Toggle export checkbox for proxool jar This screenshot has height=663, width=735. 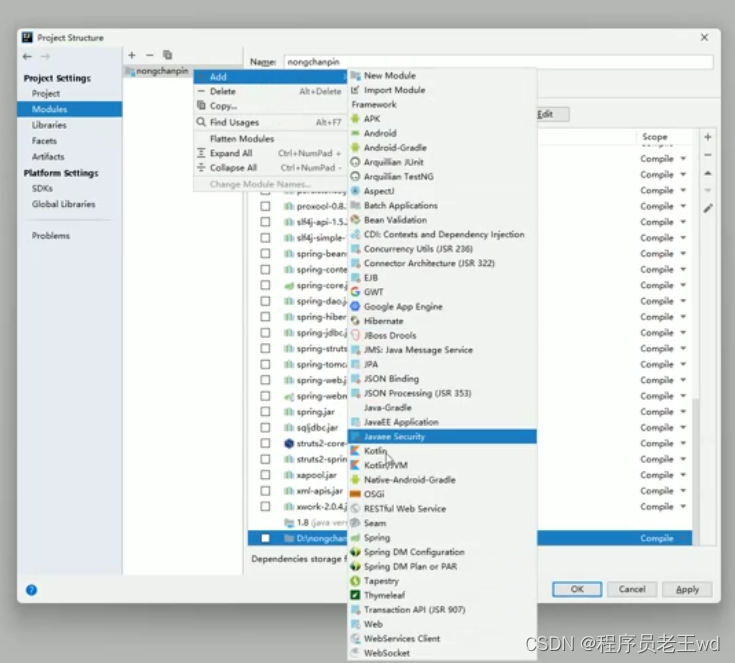(265, 206)
